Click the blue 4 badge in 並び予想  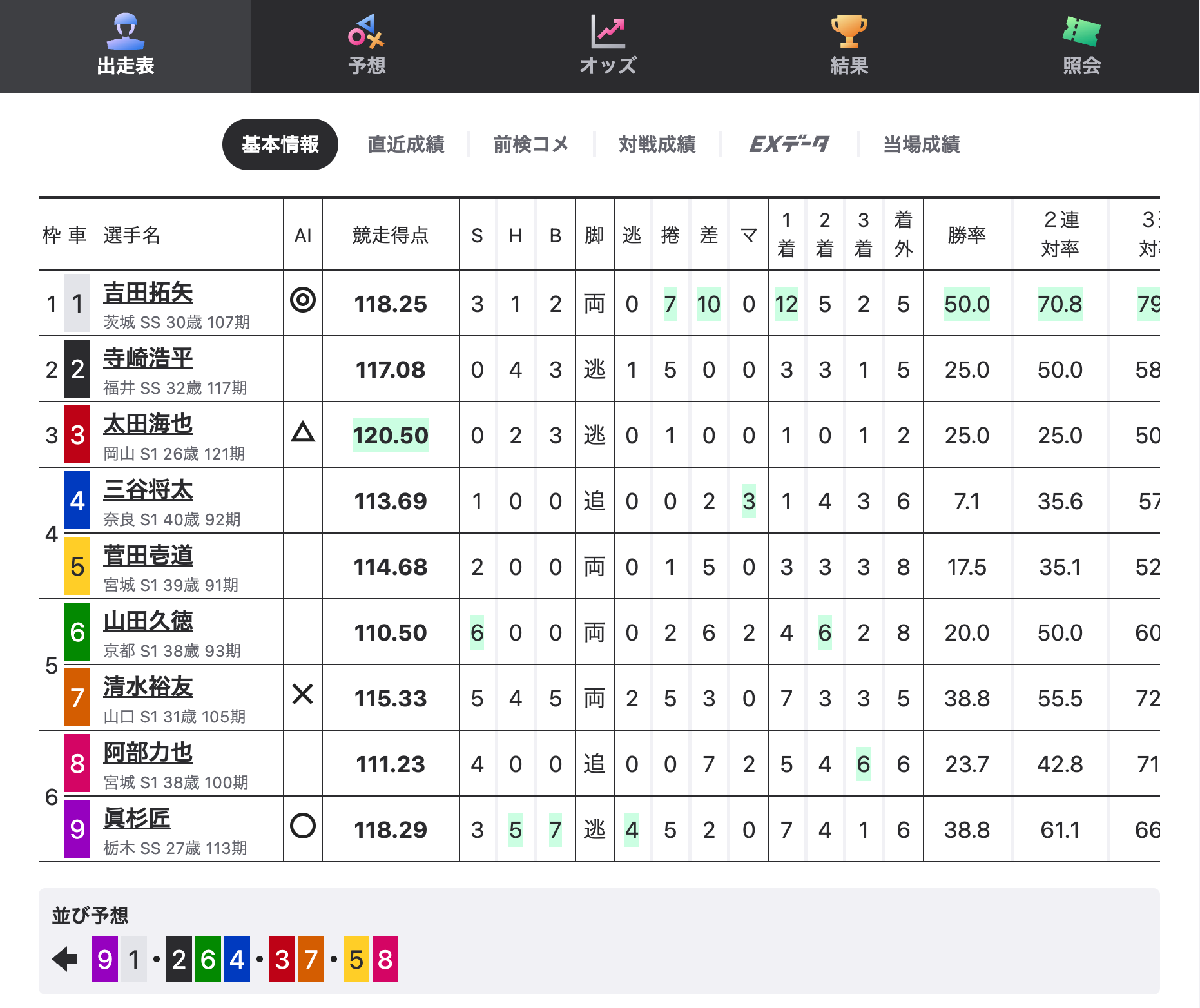click(237, 959)
